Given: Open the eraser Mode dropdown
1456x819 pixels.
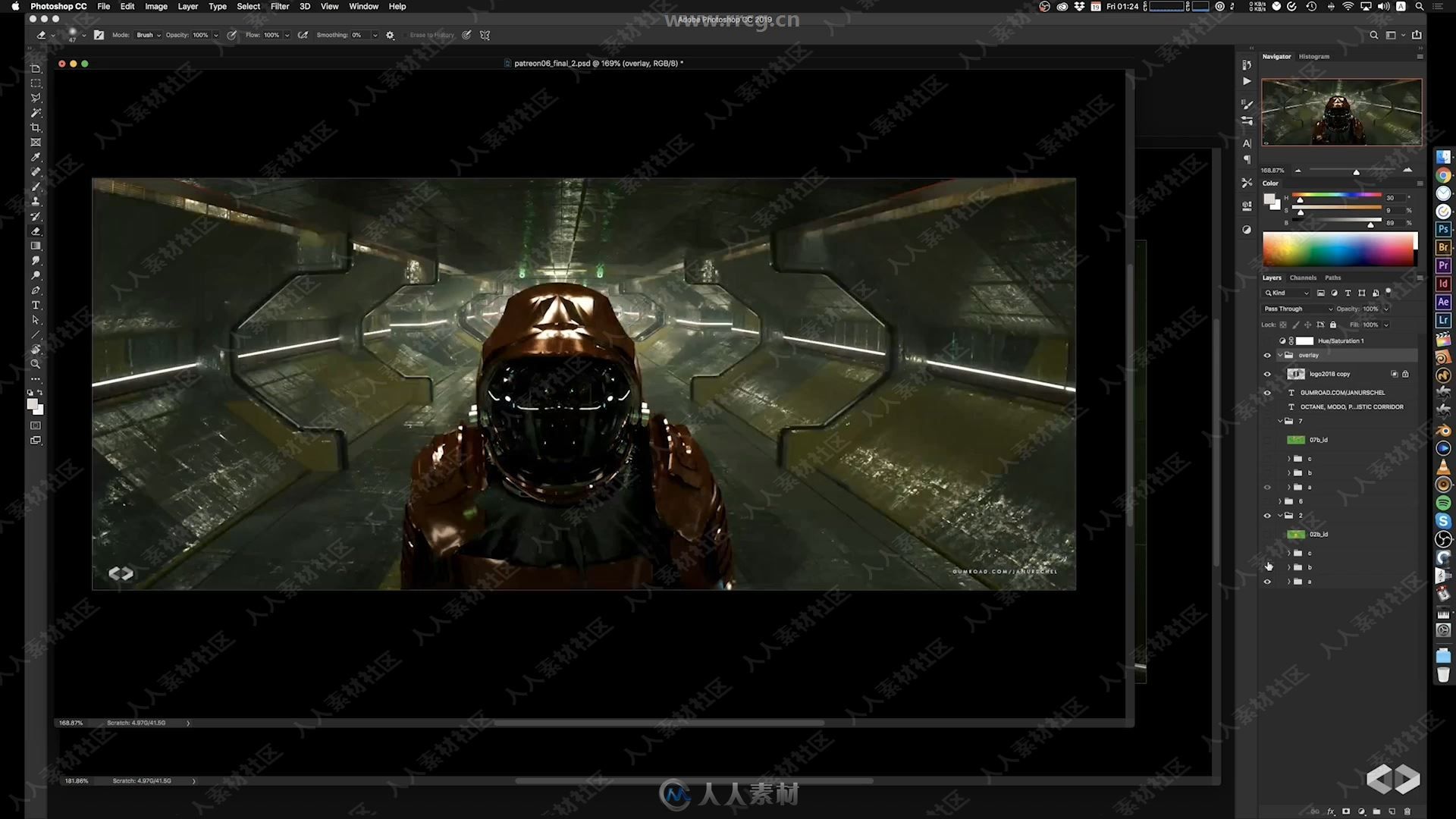Looking at the screenshot, I should pyautogui.click(x=148, y=35).
